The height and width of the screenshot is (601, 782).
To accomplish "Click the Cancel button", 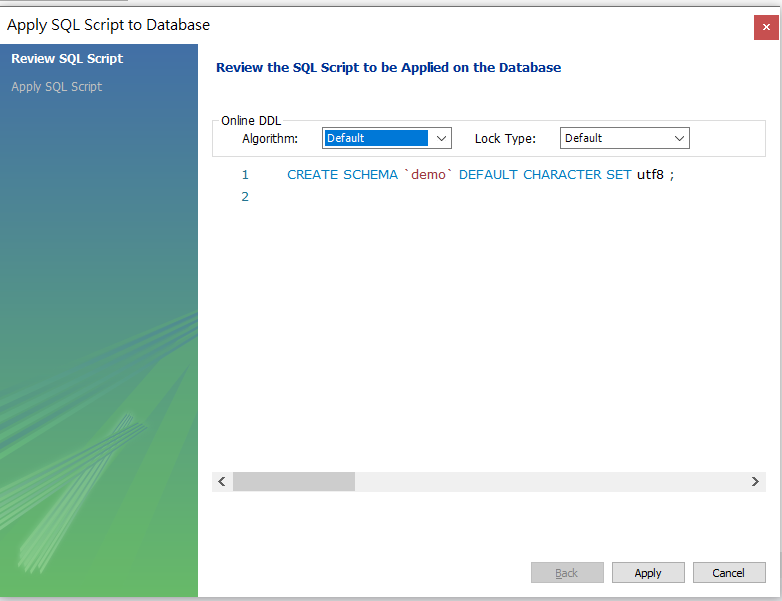I will (x=729, y=573).
